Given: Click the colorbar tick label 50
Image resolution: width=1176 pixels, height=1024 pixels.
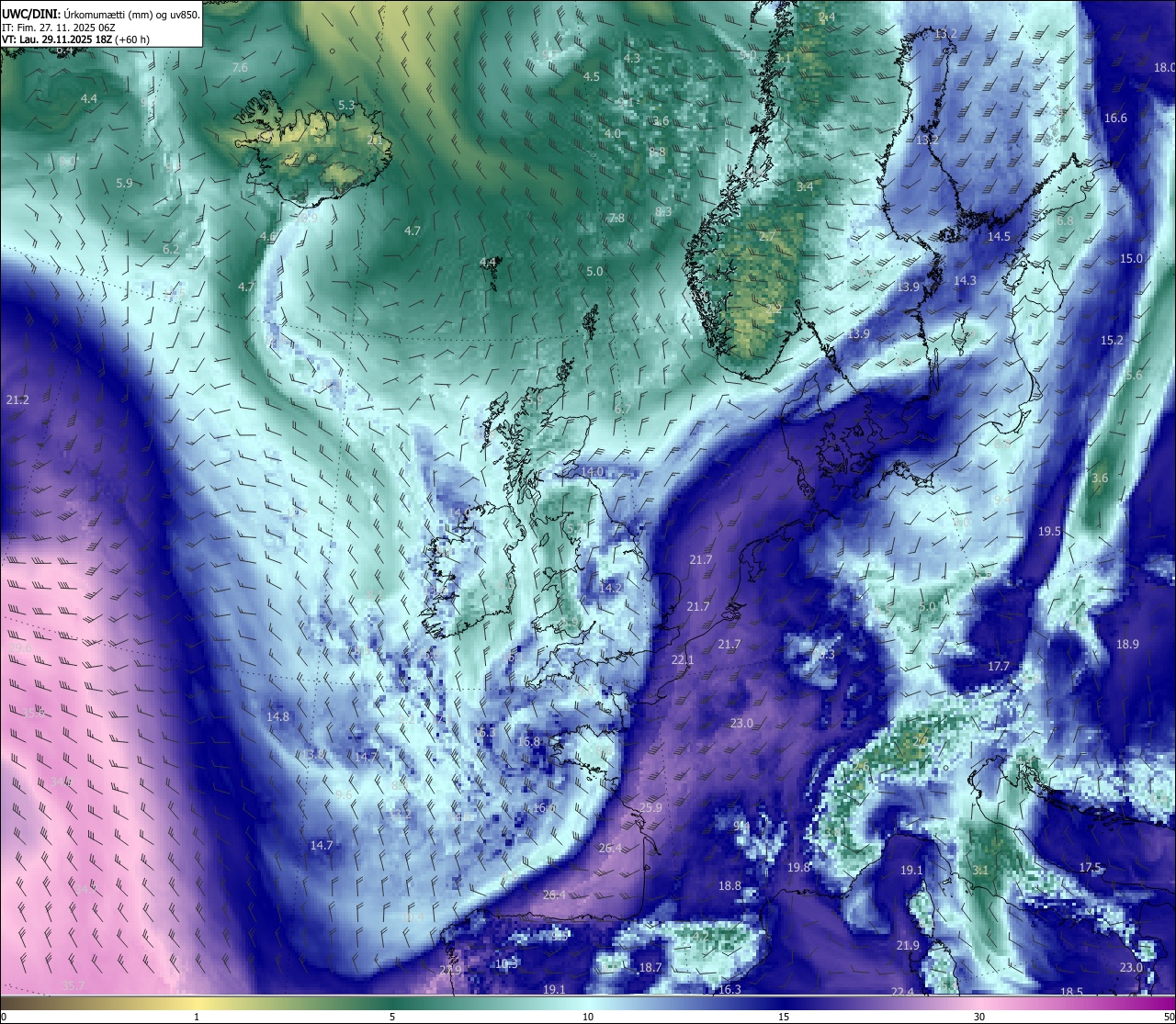Looking at the screenshot, I should pyautogui.click(x=1169, y=1017).
